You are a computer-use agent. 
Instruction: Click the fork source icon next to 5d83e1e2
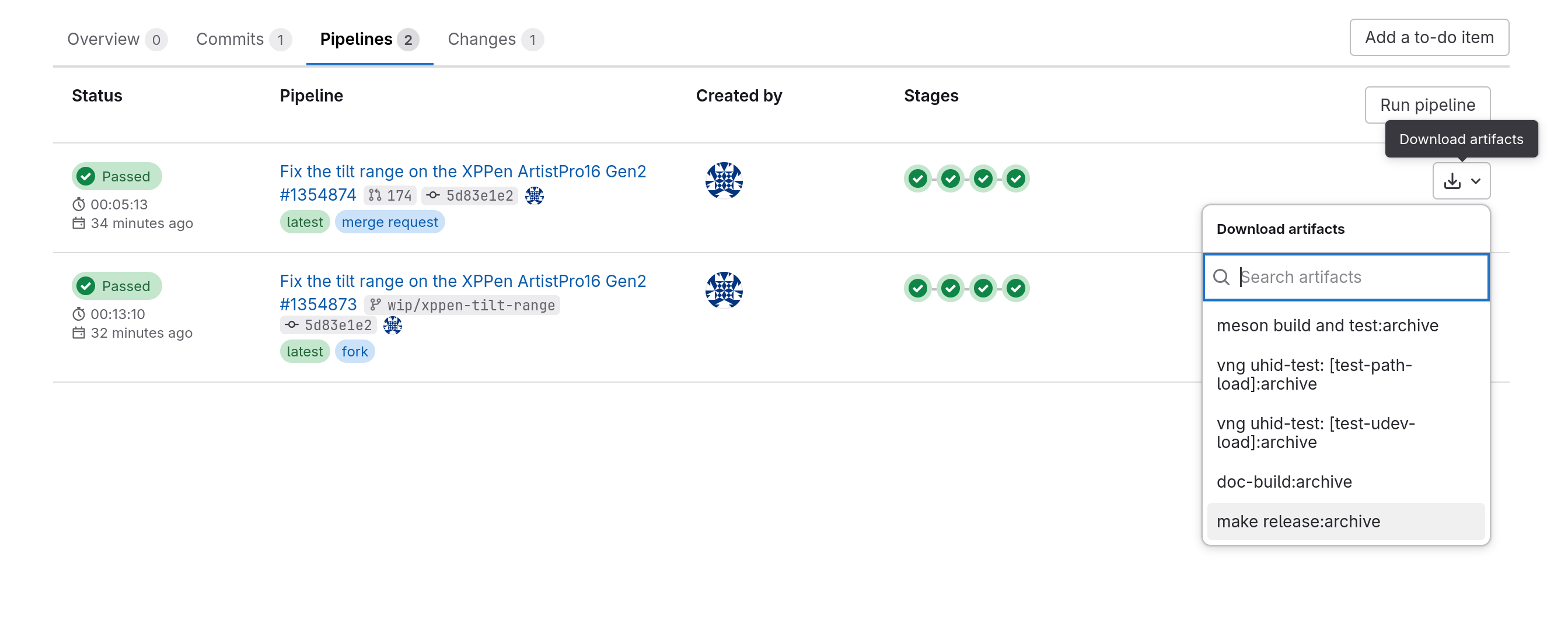pos(393,326)
